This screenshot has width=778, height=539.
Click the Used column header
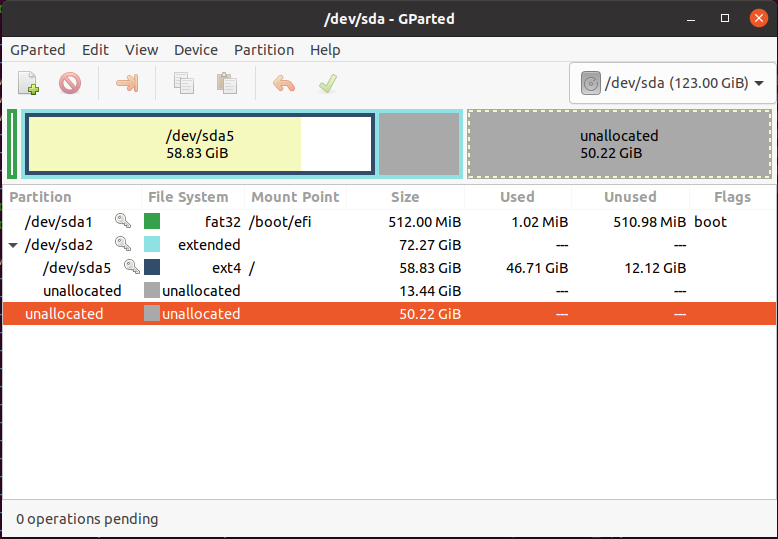pyautogui.click(x=518, y=197)
